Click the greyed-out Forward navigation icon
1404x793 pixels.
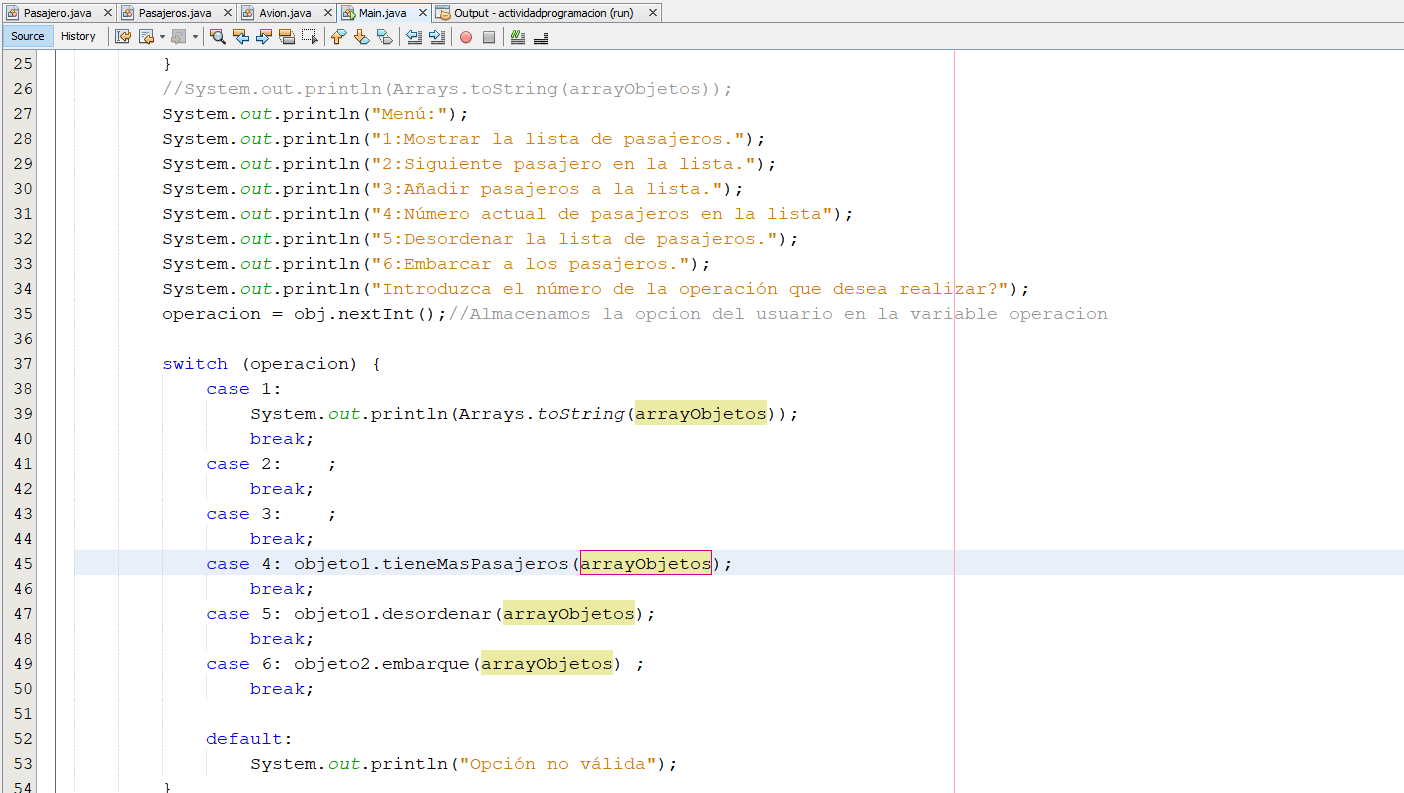(x=178, y=37)
